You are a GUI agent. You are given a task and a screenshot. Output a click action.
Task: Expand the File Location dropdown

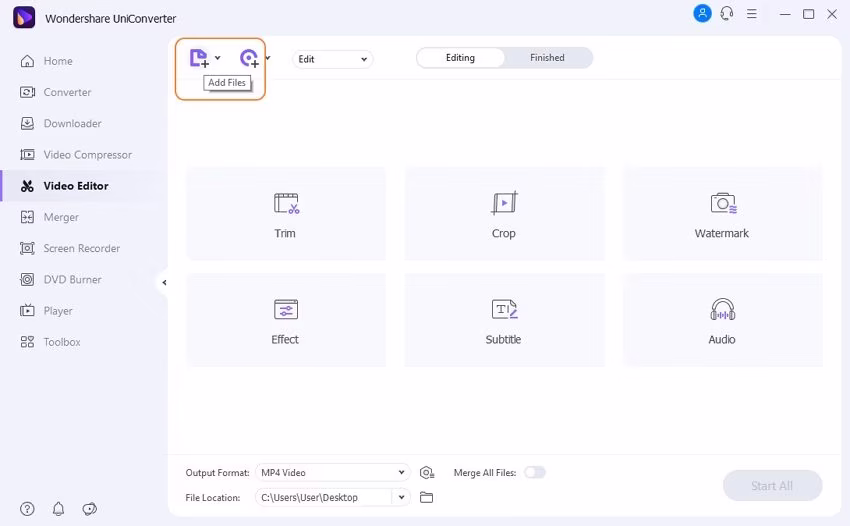(x=402, y=497)
